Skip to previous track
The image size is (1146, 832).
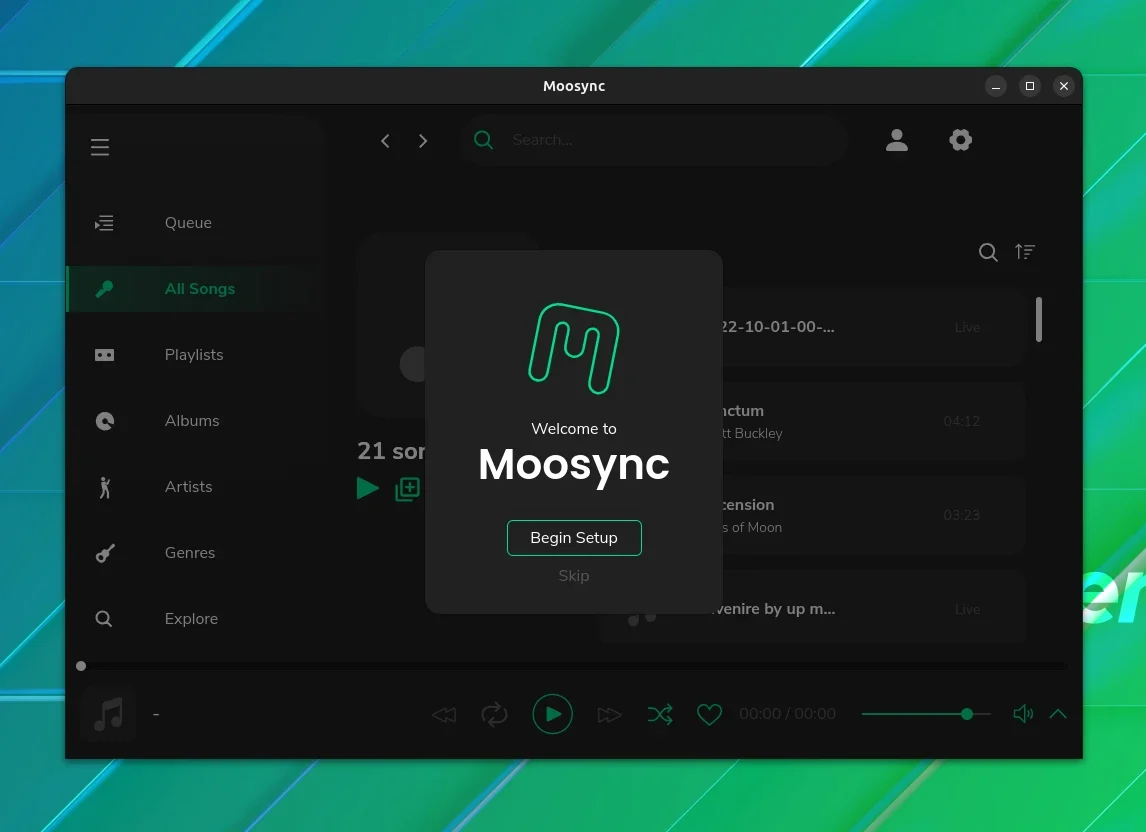coord(444,714)
